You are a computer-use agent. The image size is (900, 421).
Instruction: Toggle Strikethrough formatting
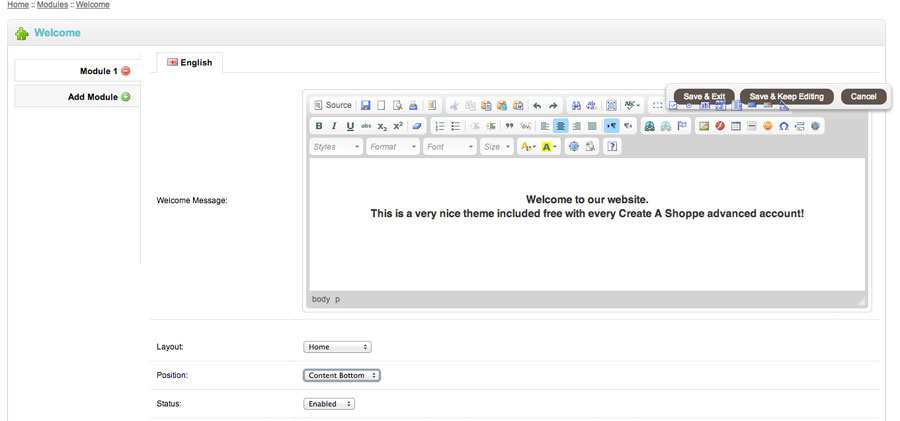pos(366,126)
